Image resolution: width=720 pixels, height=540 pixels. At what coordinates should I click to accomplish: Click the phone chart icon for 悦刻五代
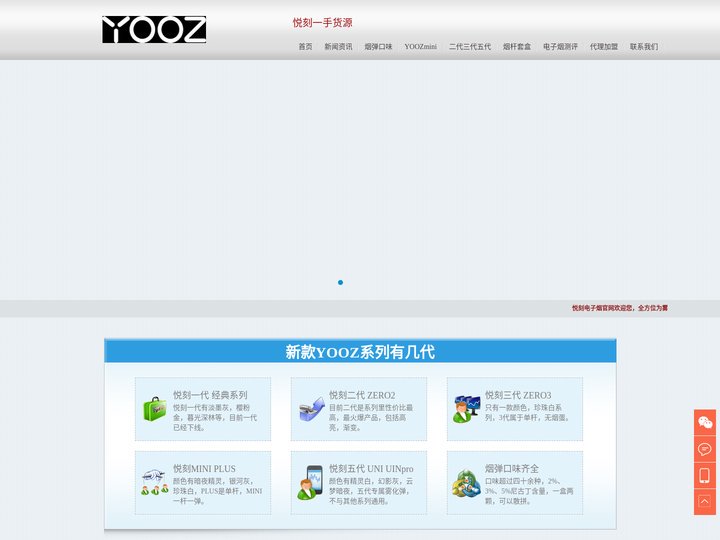pos(310,483)
